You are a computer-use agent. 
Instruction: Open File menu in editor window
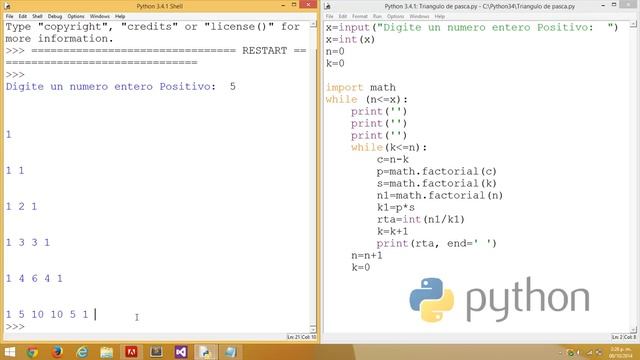[329, 16]
